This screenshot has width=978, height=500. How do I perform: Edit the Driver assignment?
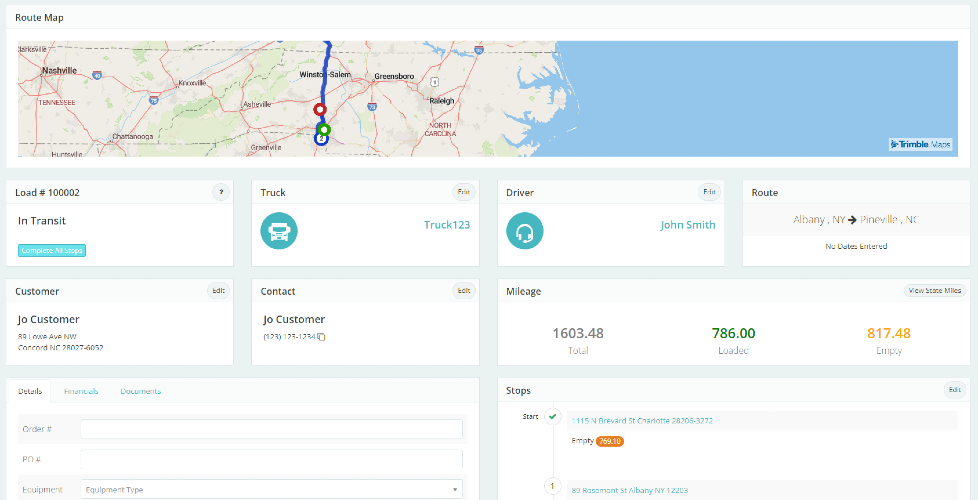pyautogui.click(x=709, y=192)
